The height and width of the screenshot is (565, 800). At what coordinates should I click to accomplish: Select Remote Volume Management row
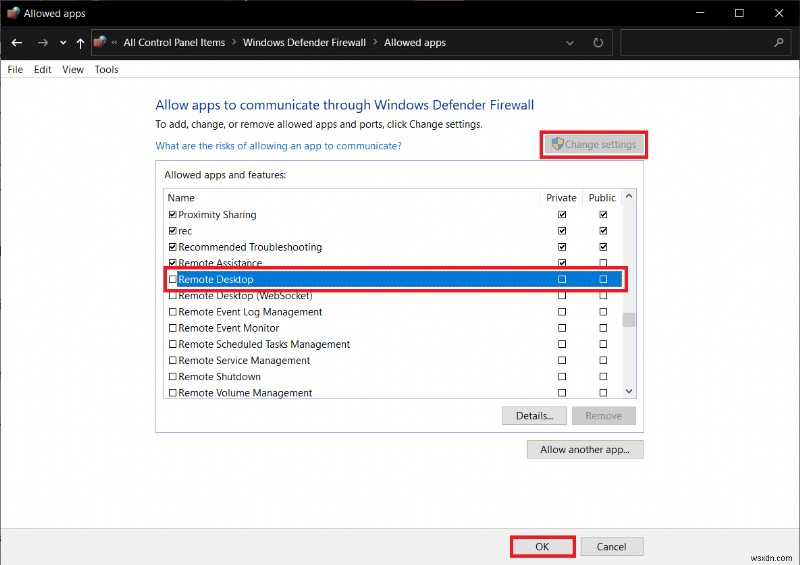pos(393,393)
